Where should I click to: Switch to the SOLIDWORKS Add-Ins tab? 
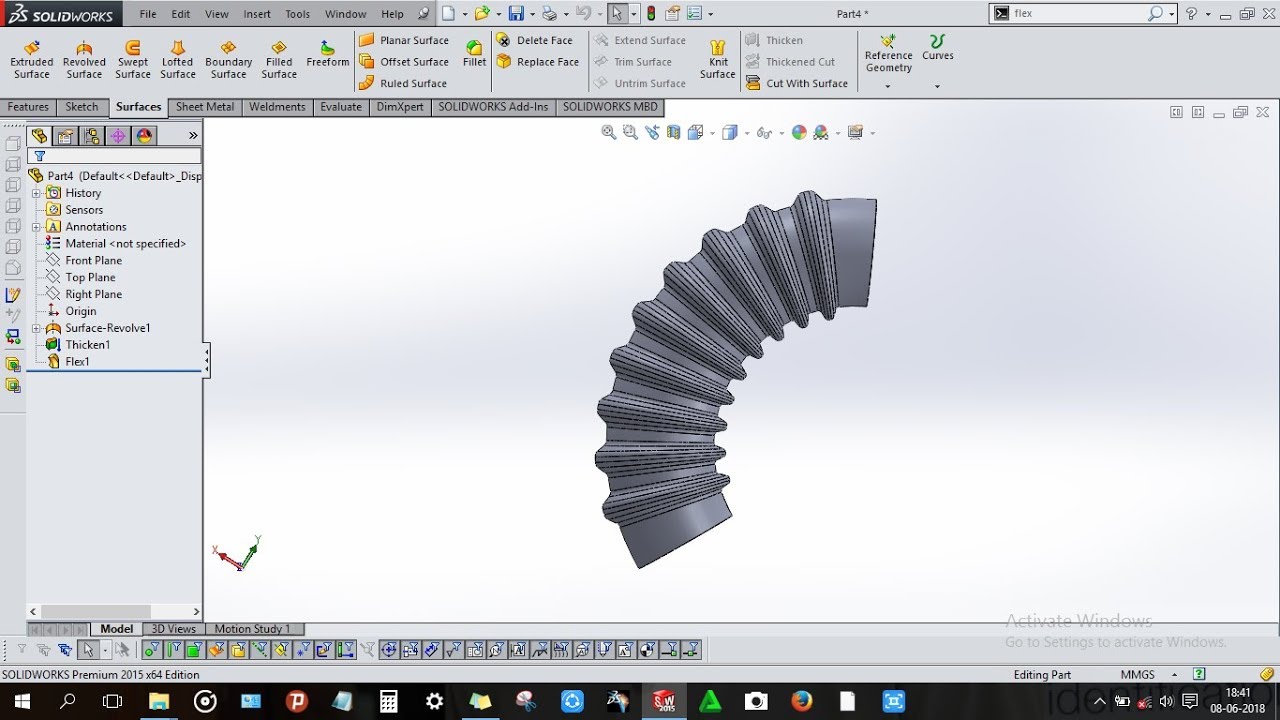pos(493,107)
